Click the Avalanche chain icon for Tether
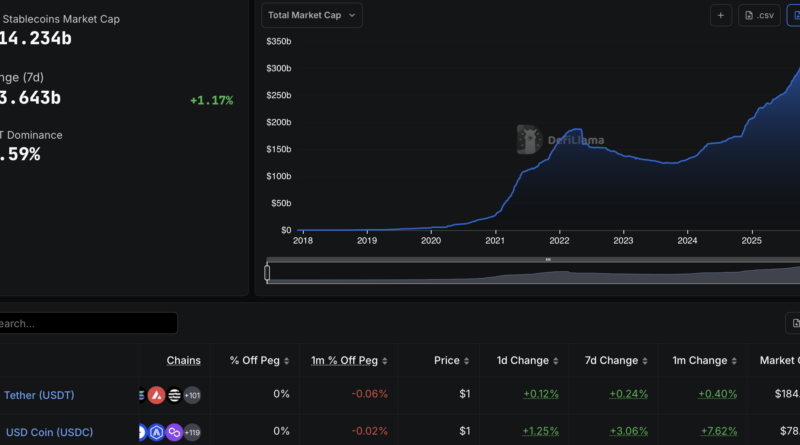The image size is (800, 445). pyautogui.click(x=156, y=394)
